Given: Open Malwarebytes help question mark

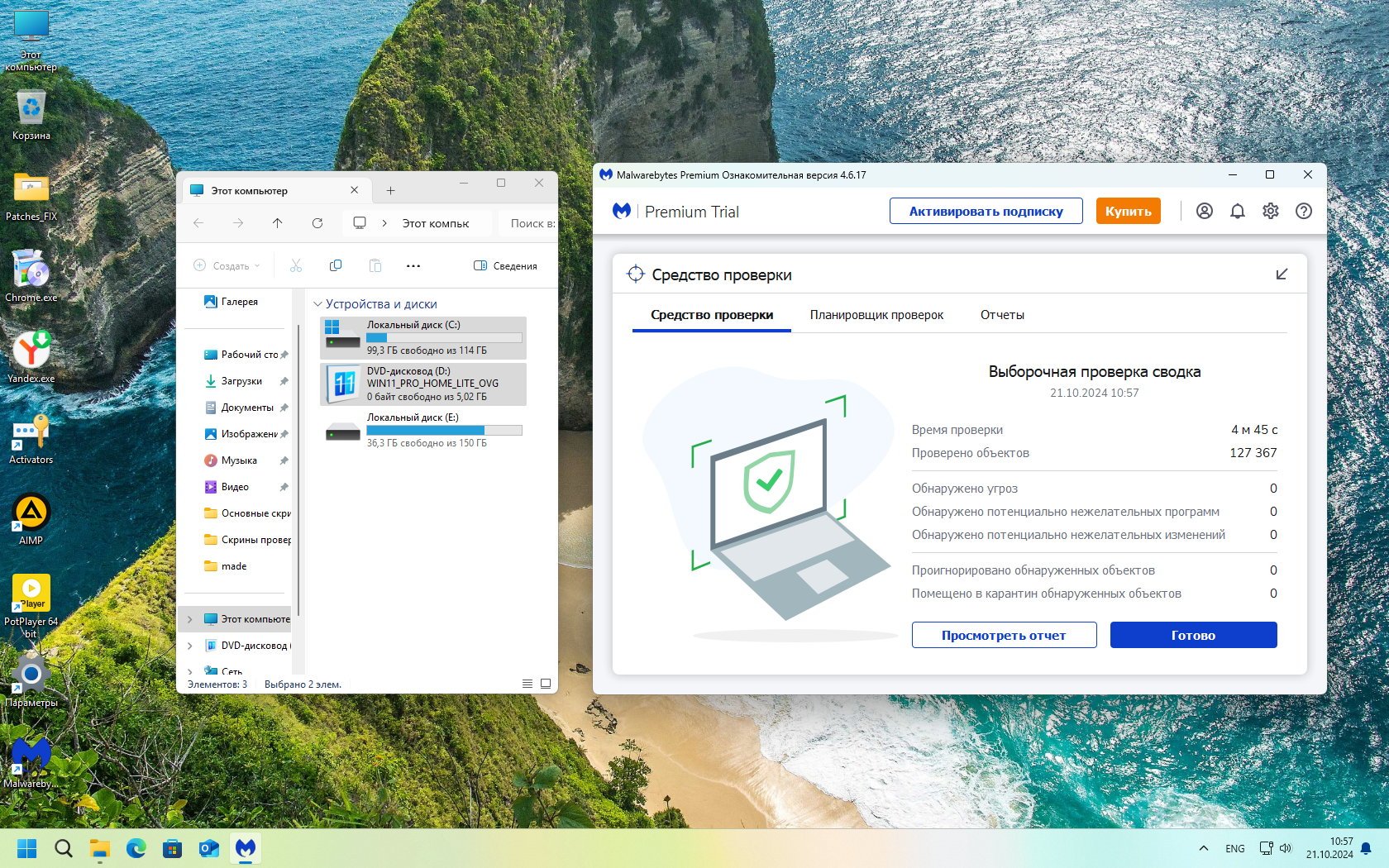Looking at the screenshot, I should pyautogui.click(x=1304, y=211).
